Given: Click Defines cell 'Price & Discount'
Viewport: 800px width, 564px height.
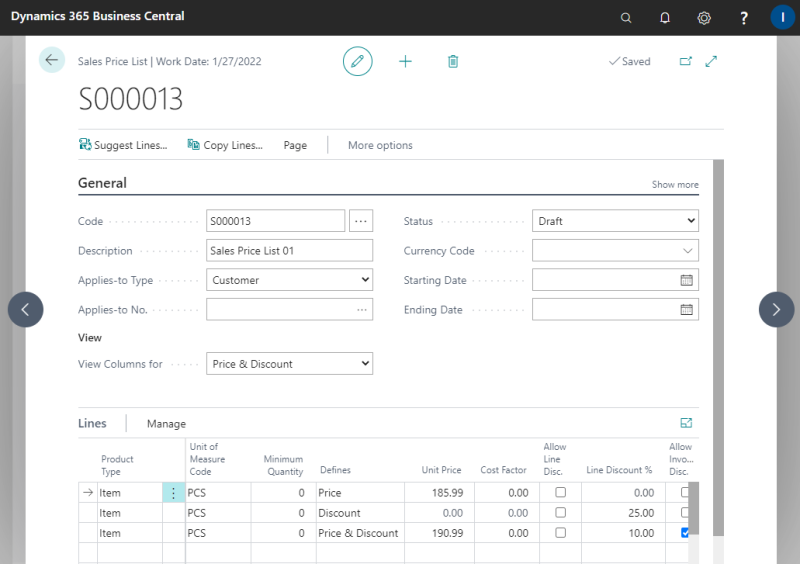Looking at the screenshot, I should (x=360, y=533).
